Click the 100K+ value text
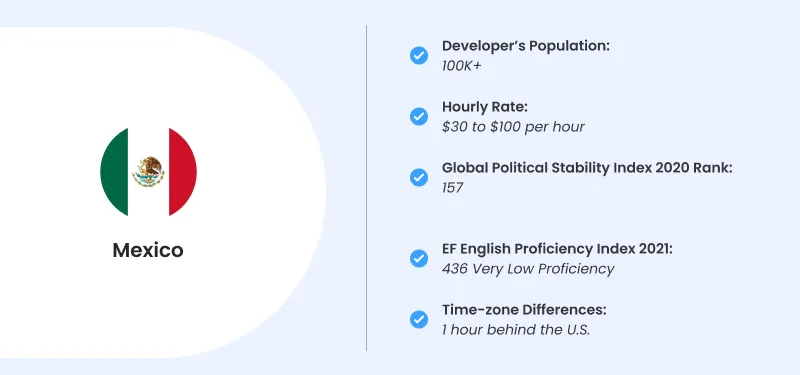 coord(461,66)
